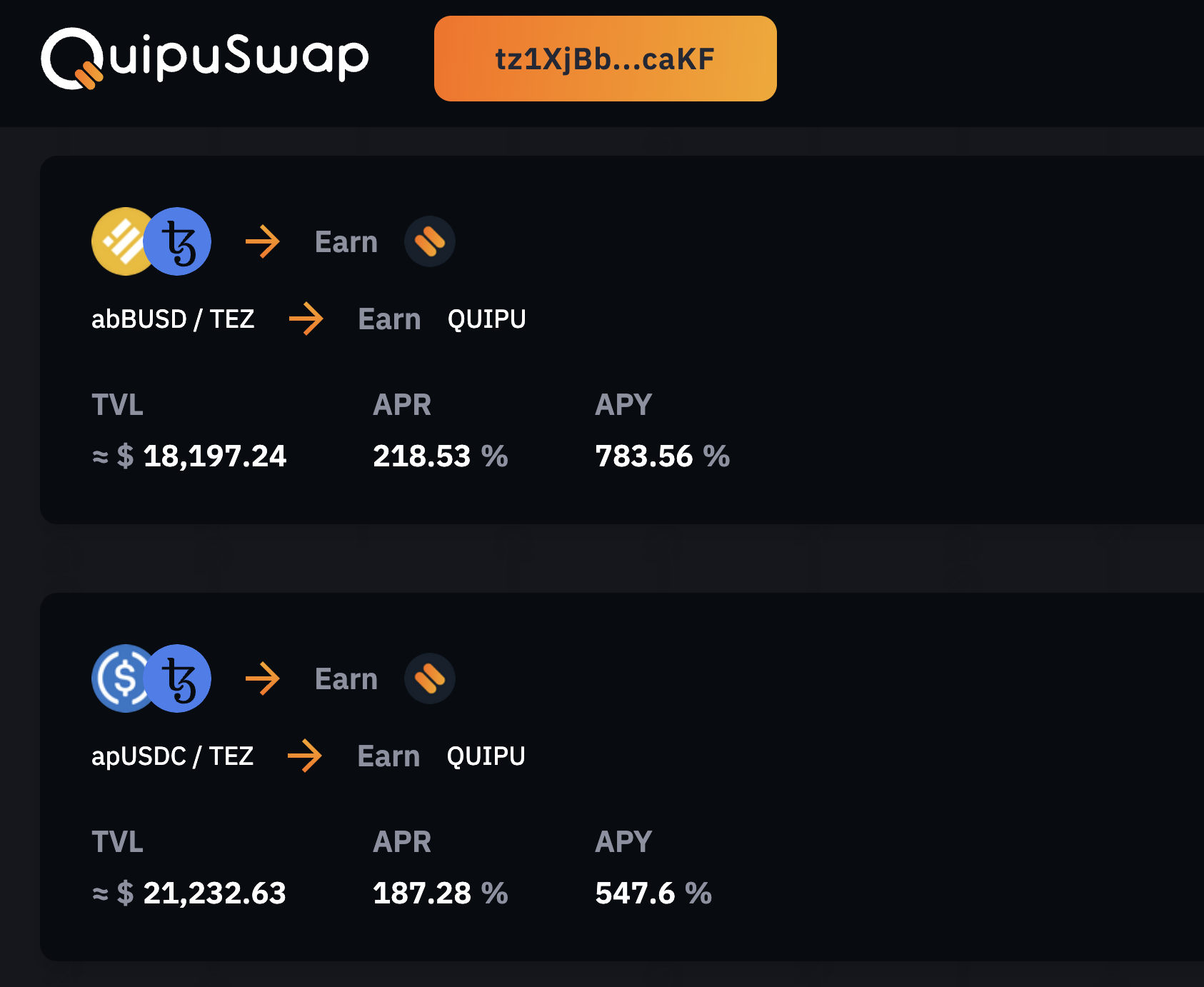Click the abBUSD token icon
This screenshot has height=987, width=1204.
(x=120, y=241)
